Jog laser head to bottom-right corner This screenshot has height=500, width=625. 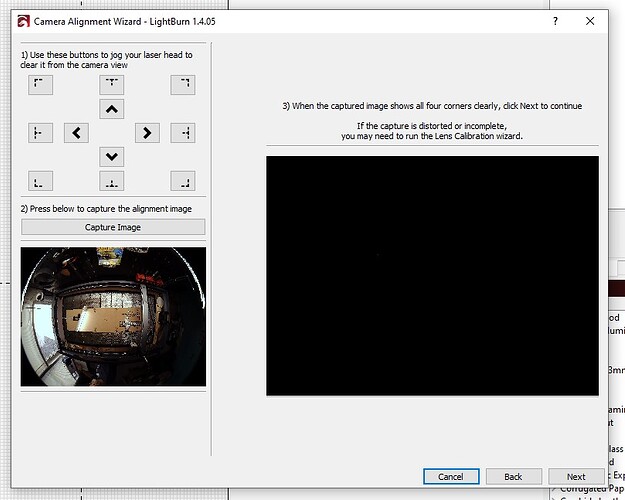coord(183,181)
